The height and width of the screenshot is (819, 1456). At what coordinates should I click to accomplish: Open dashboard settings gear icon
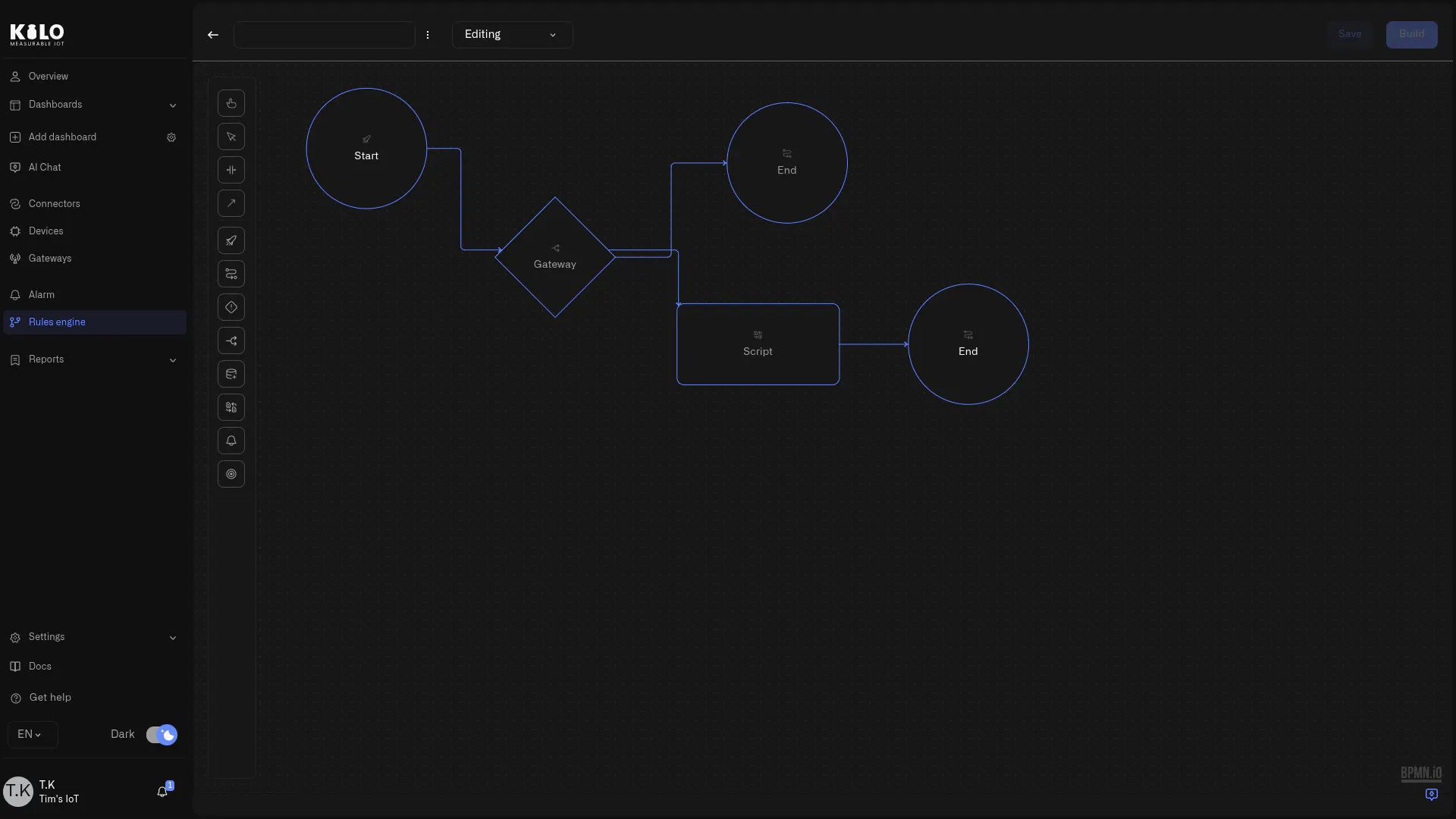pos(171,137)
